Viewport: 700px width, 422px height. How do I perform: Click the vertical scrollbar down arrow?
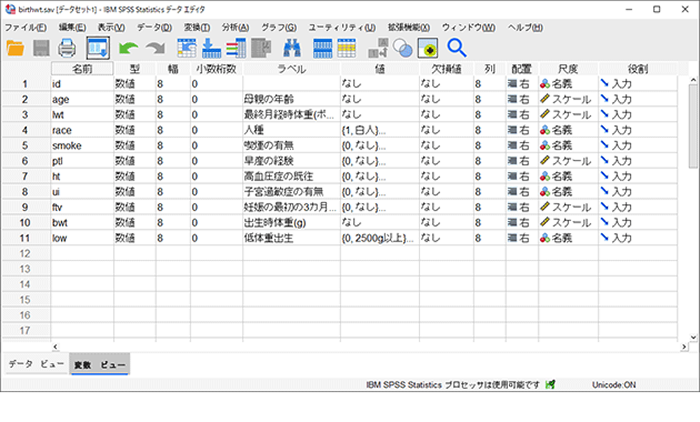coord(693,338)
